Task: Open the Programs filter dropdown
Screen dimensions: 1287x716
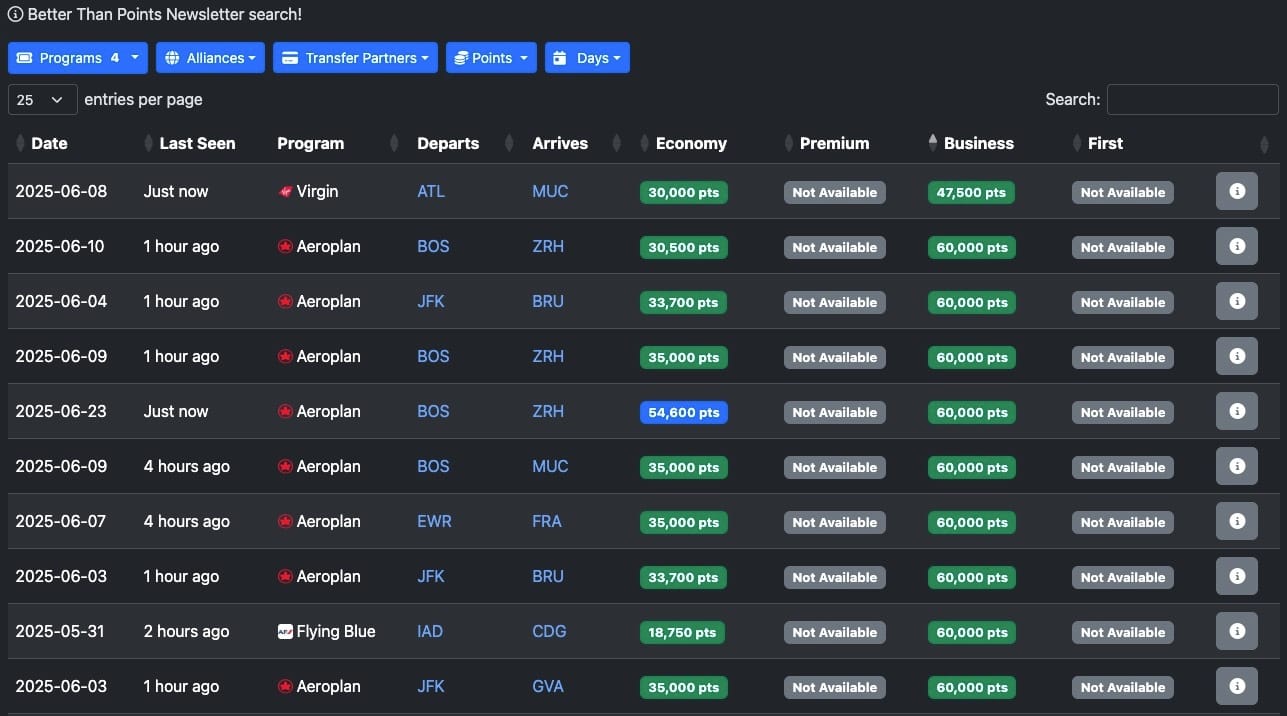Action: 78,58
